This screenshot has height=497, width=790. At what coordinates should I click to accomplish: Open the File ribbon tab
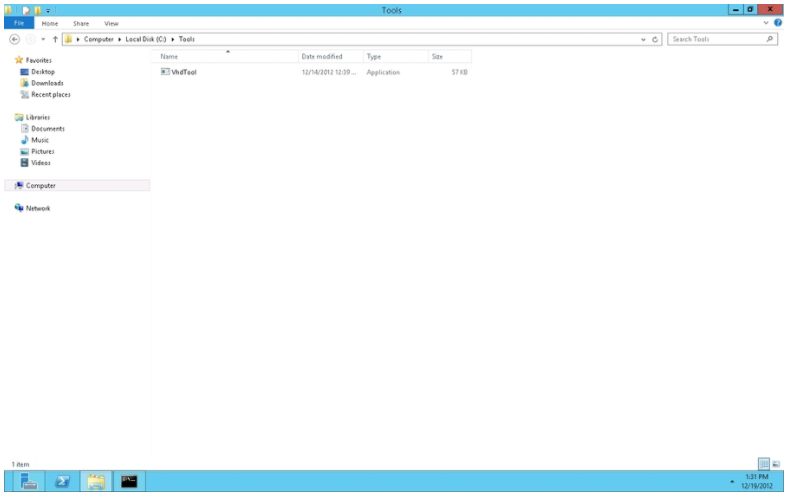tap(19, 23)
